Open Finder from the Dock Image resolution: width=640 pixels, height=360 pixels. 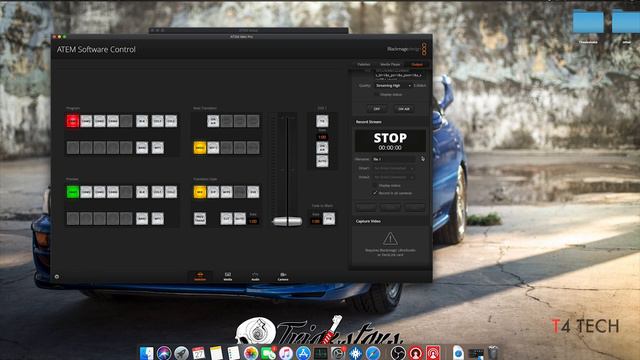[x=147, y=353]
